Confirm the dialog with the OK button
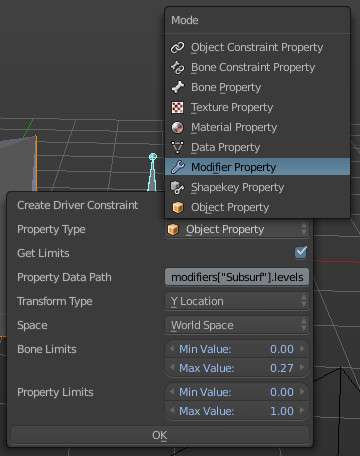 coord(160,435)
